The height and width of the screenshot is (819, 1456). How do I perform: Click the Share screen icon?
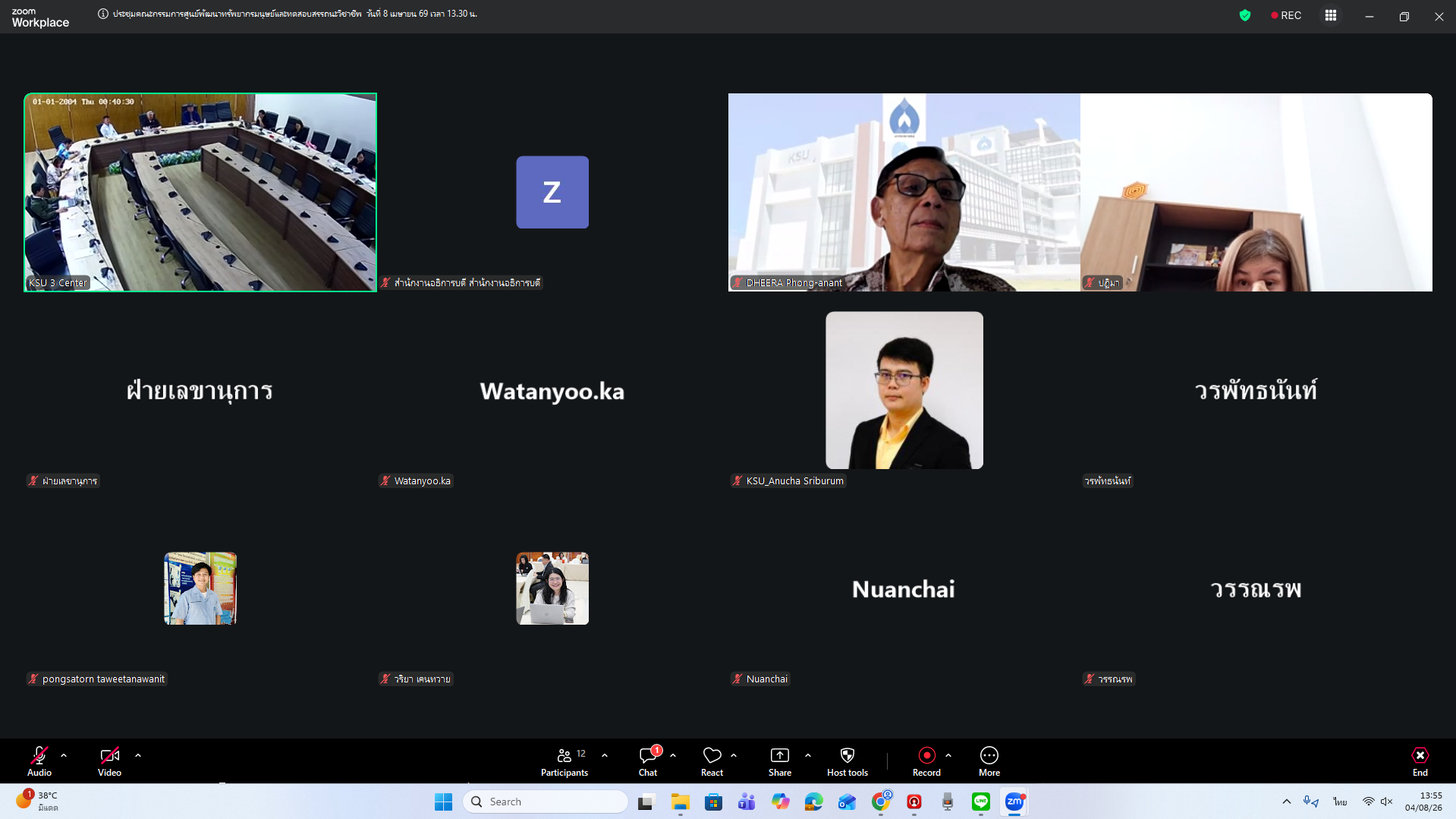tap(779, 761)
